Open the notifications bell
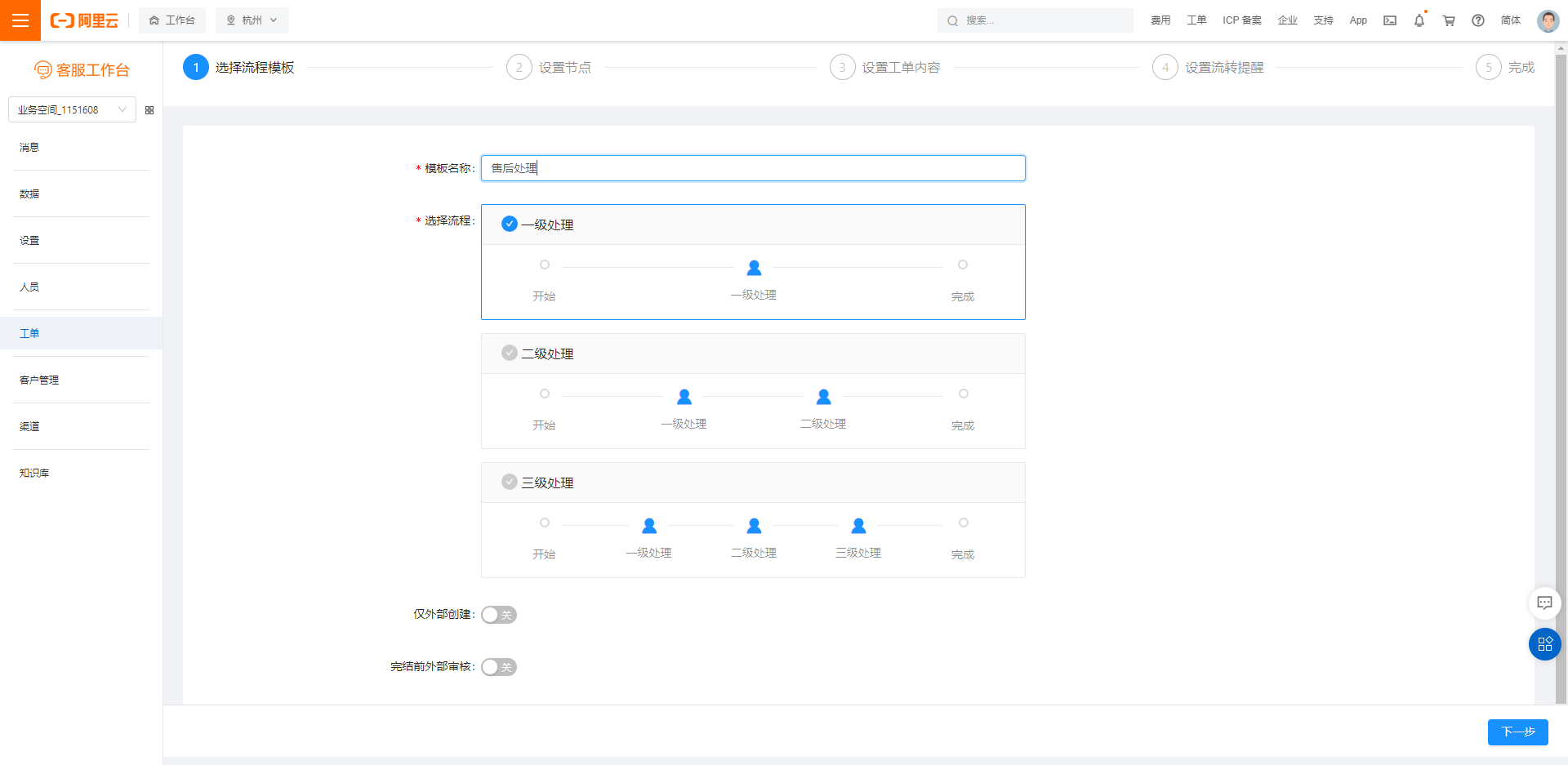The image size is (1568, 765). click(1419, 20)
